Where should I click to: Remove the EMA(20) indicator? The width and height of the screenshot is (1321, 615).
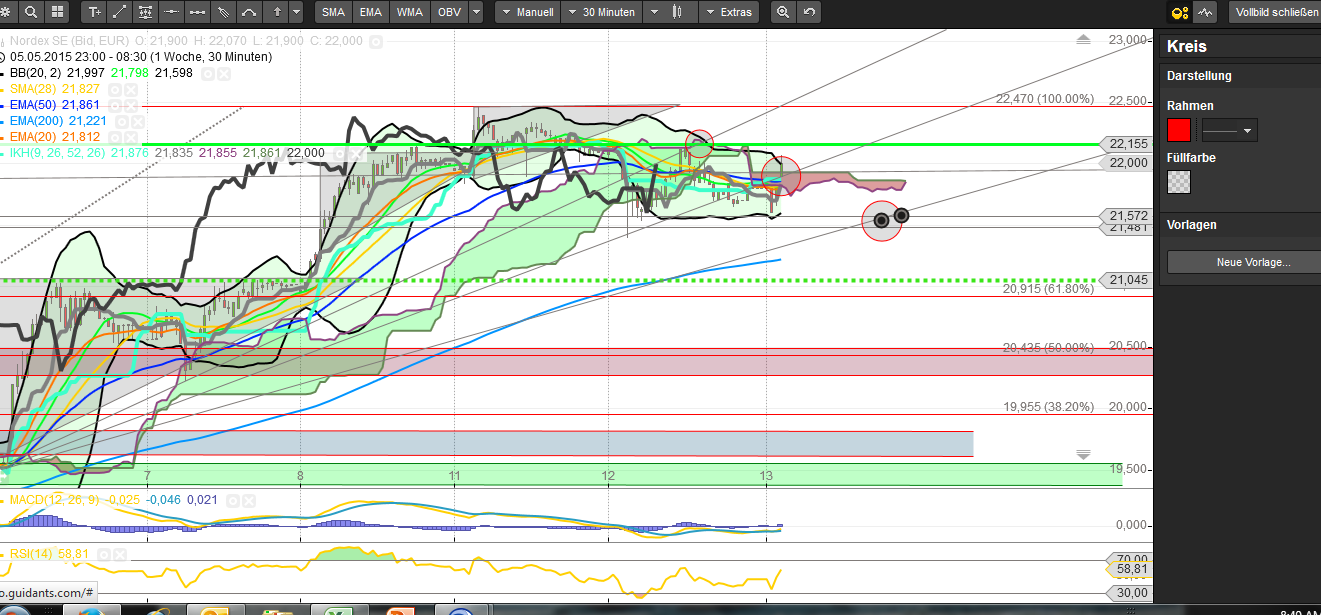click(x=131, y=136)
